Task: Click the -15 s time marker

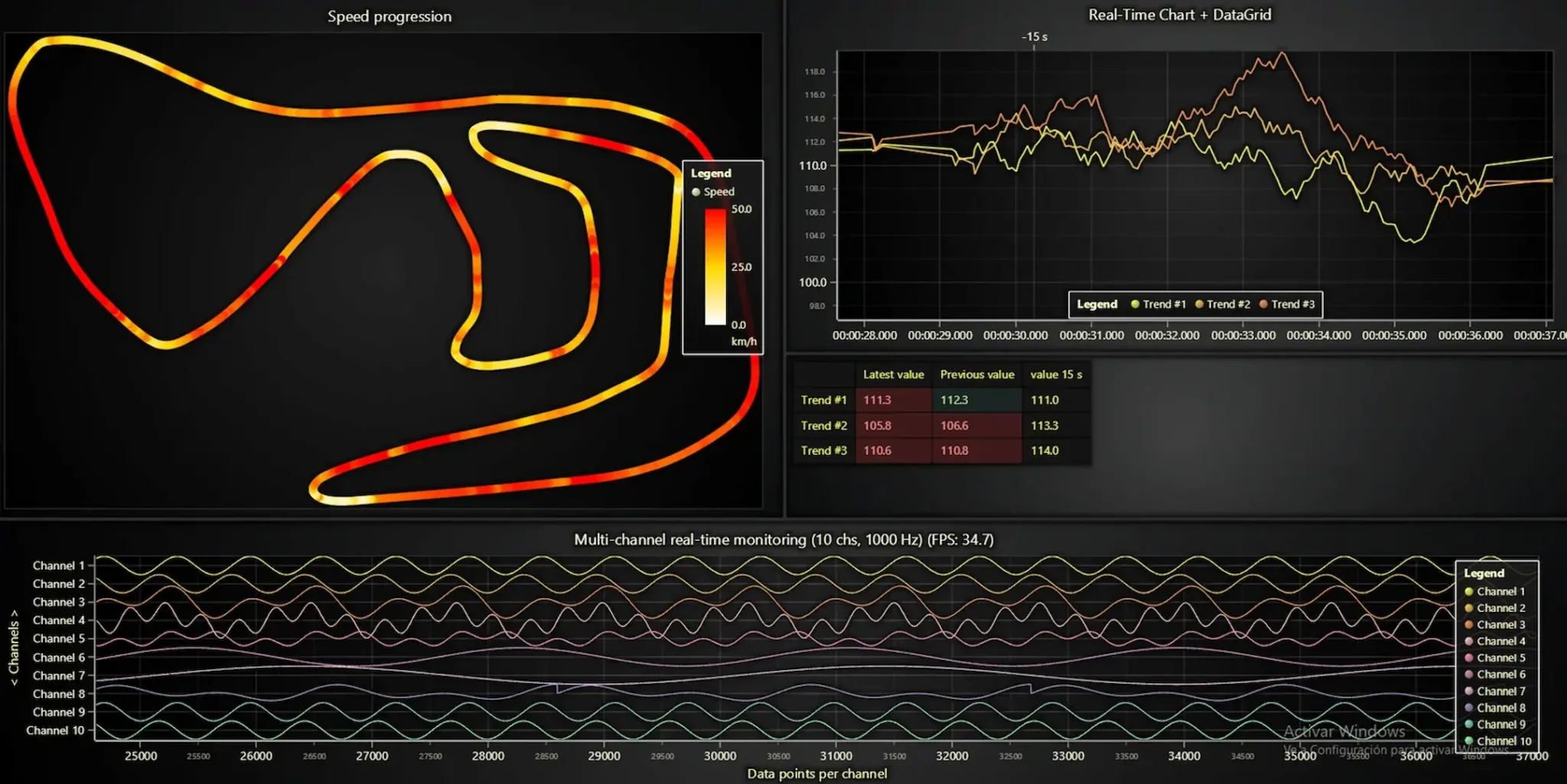Action: pyautogui.click(x=1034, y=37)
